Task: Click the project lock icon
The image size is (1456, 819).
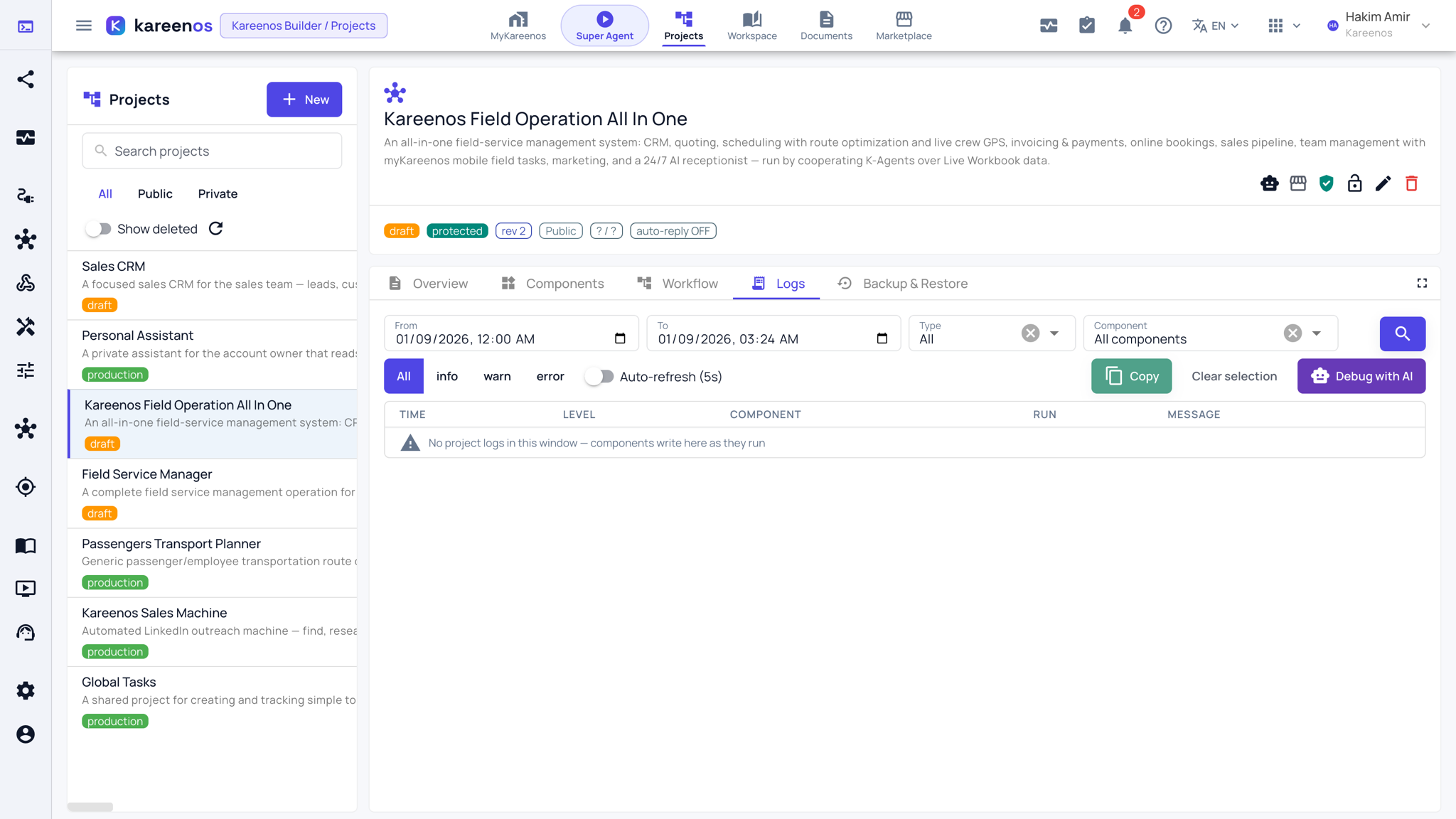Action: [1355, 183]
